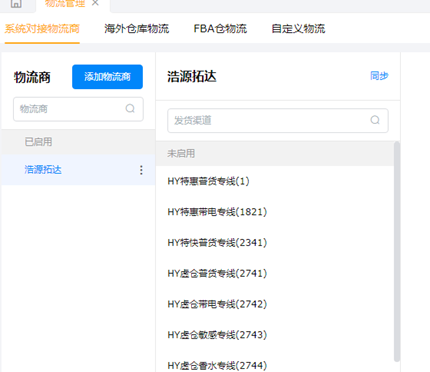
Task: Focus the 物流商 search field
Action: tap(78, 109)
